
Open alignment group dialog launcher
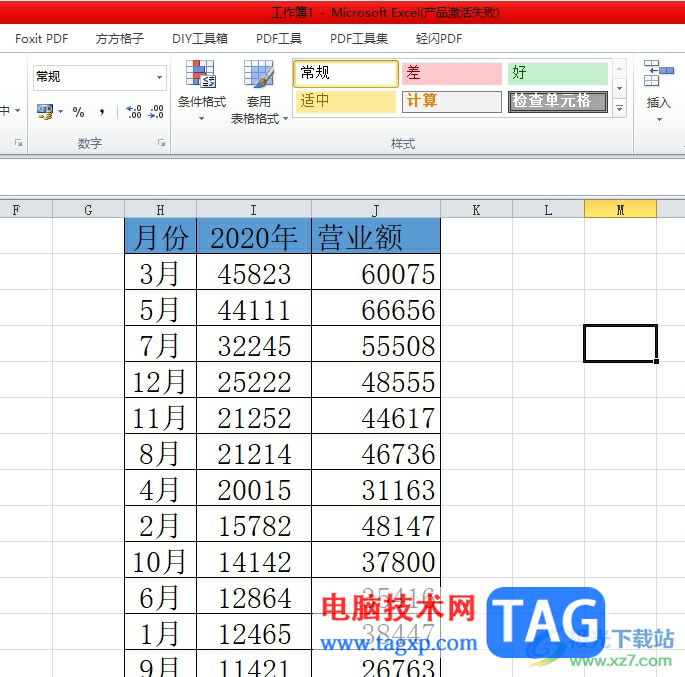(18, 143)
